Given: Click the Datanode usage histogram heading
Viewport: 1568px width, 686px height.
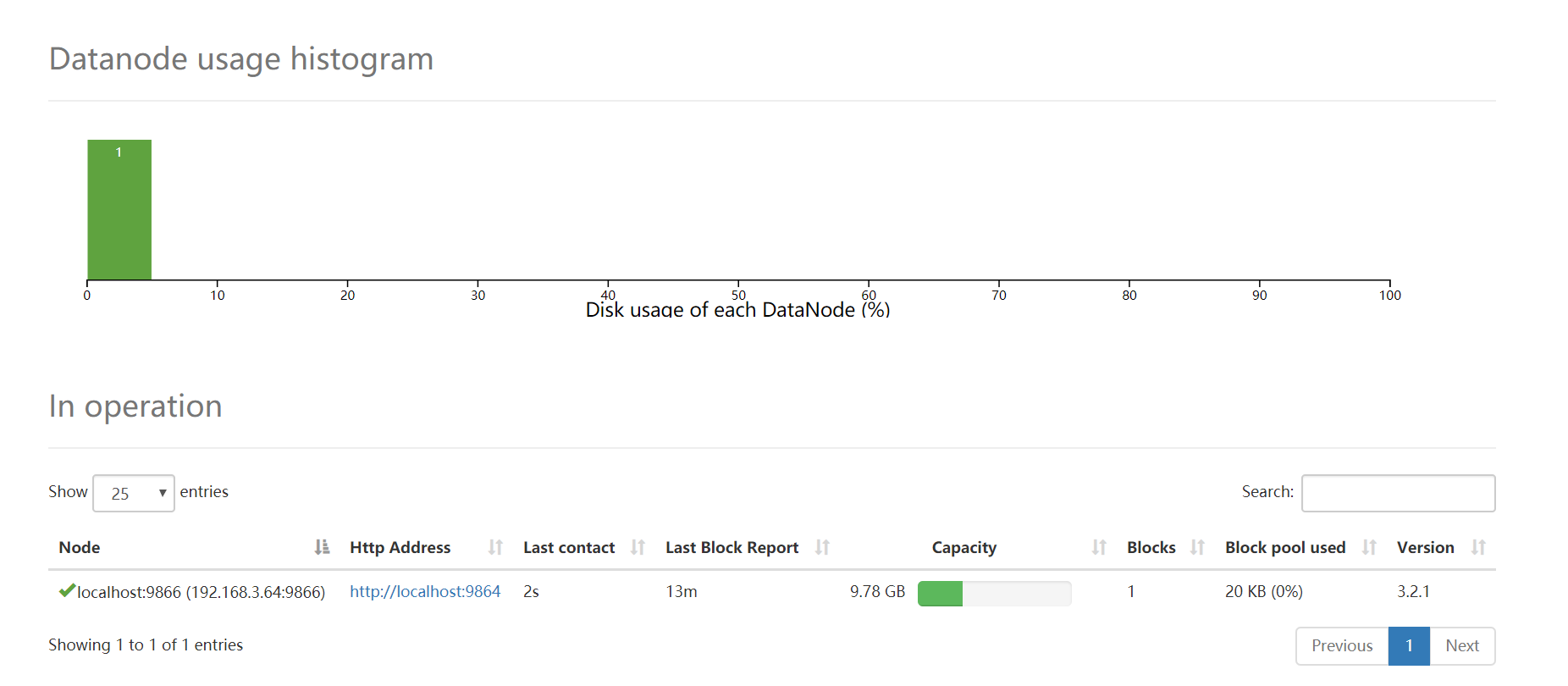Looking at the screenshot, I should pos(241,59).
